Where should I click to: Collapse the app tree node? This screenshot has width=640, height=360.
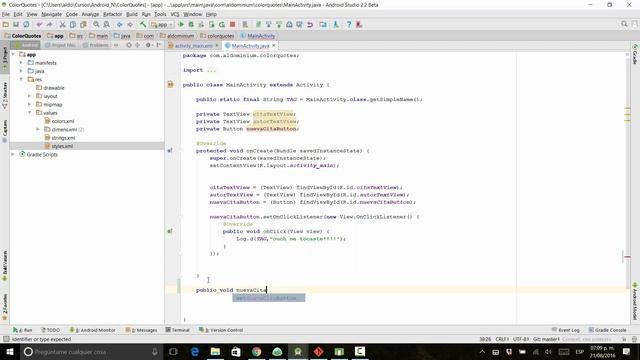coord(13,54)
